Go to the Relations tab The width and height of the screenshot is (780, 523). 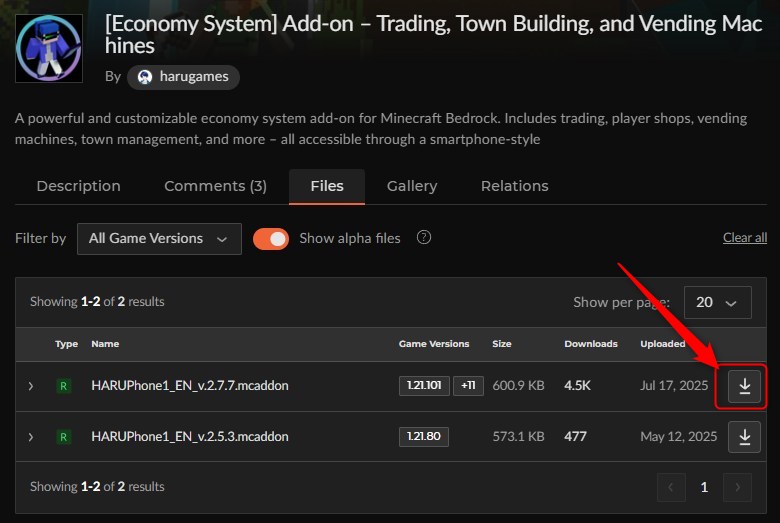(515, 186)
